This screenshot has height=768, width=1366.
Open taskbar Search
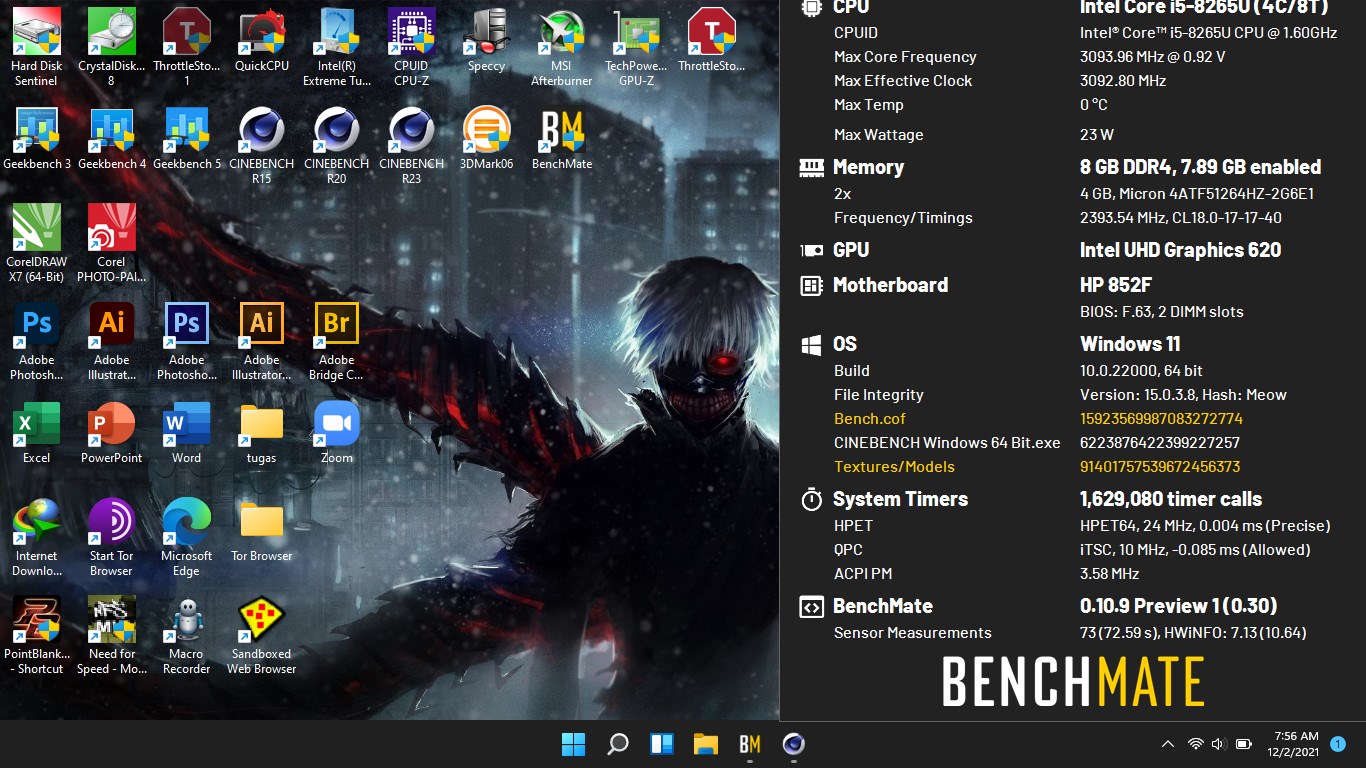coord(618,744)
